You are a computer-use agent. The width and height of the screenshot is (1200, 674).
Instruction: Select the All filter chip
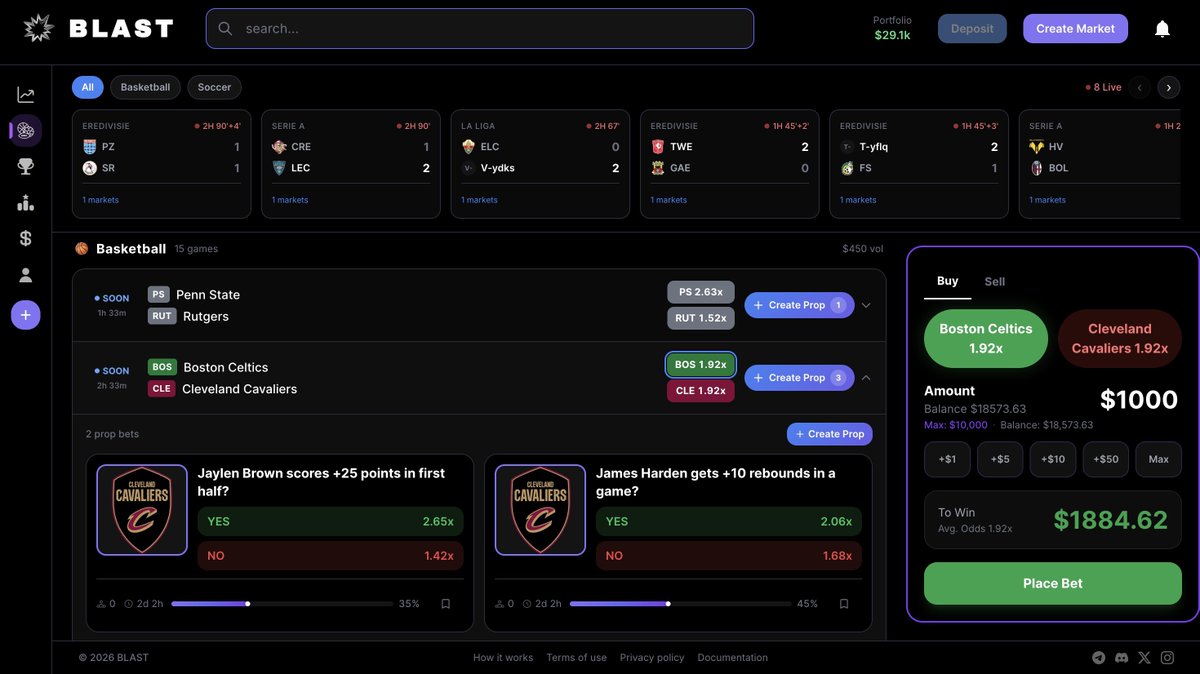tap(88, 87)
